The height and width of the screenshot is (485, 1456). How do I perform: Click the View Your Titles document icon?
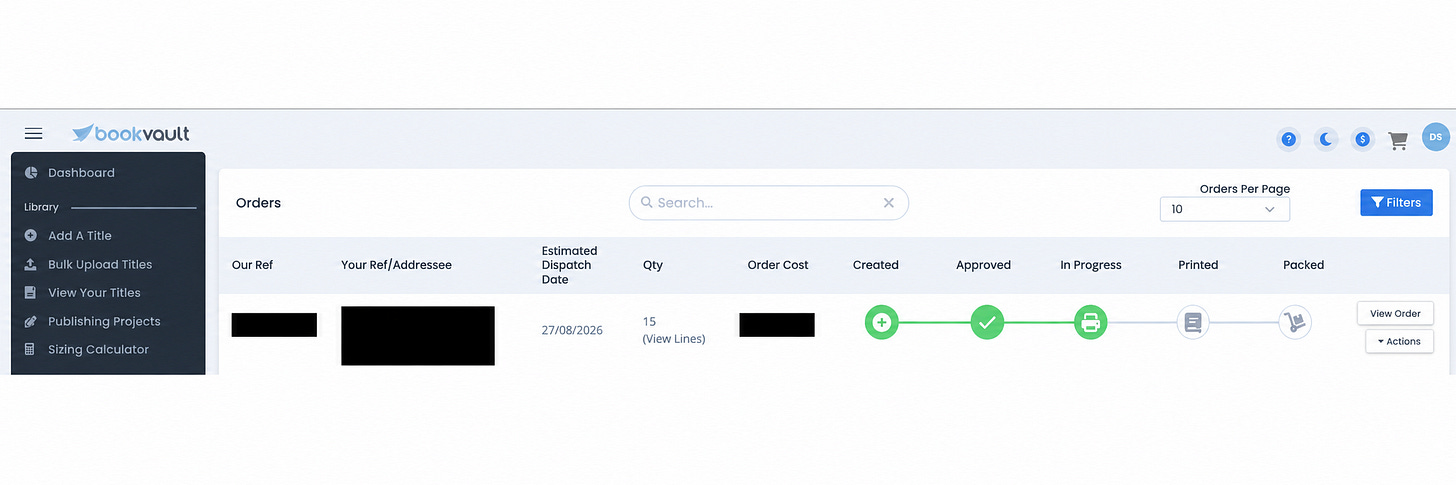[x=30, y=293]
